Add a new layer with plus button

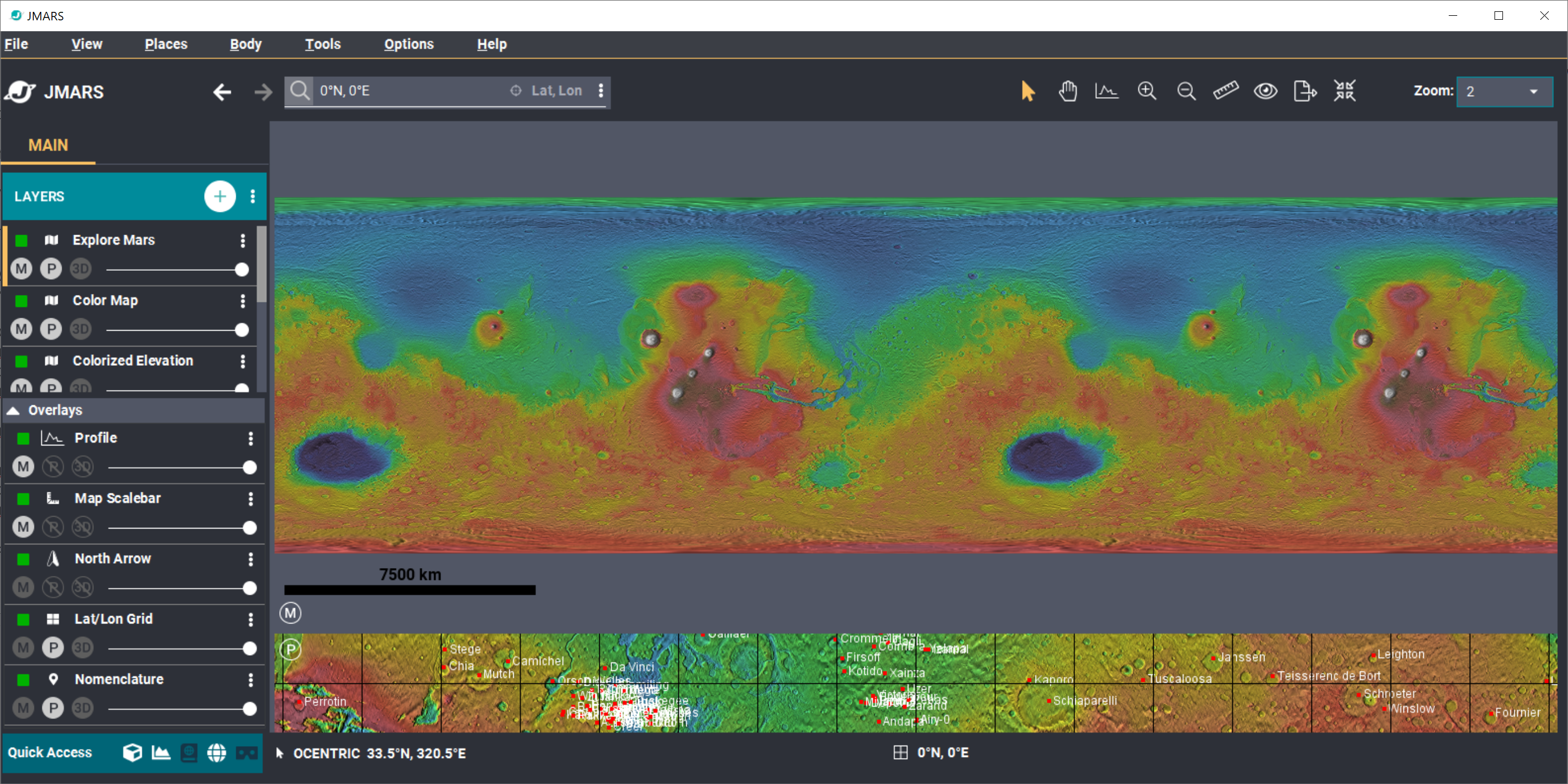[220, 196]
